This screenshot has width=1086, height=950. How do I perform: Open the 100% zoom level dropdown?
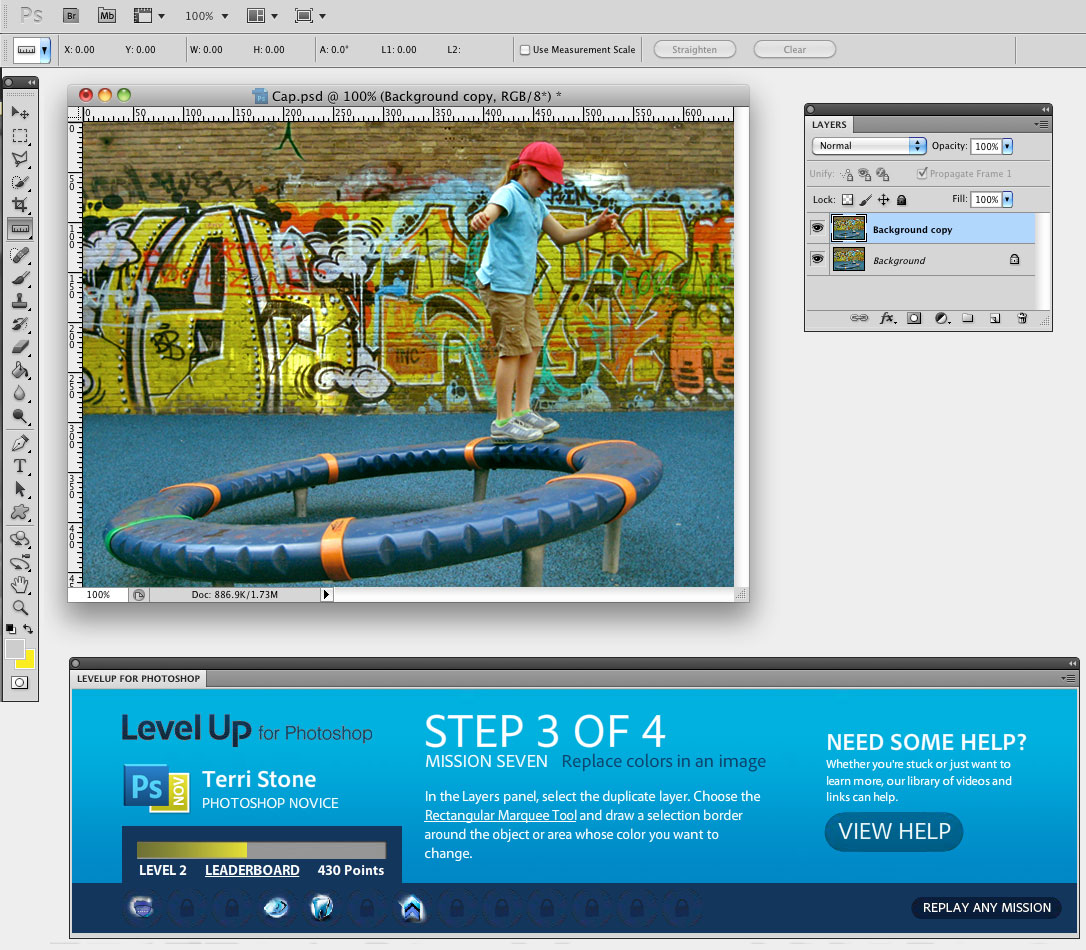(206, 16)
